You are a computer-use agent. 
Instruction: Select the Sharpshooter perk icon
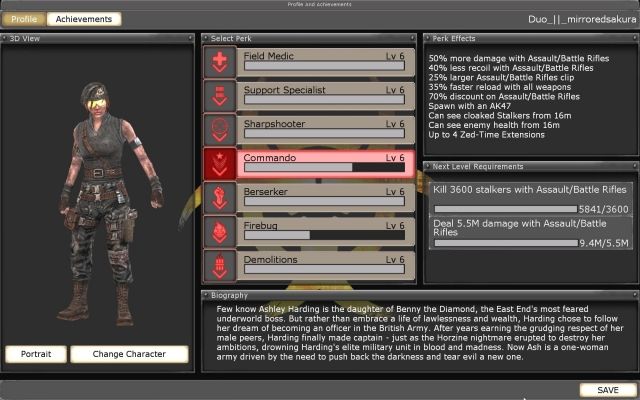pos(220,130)
